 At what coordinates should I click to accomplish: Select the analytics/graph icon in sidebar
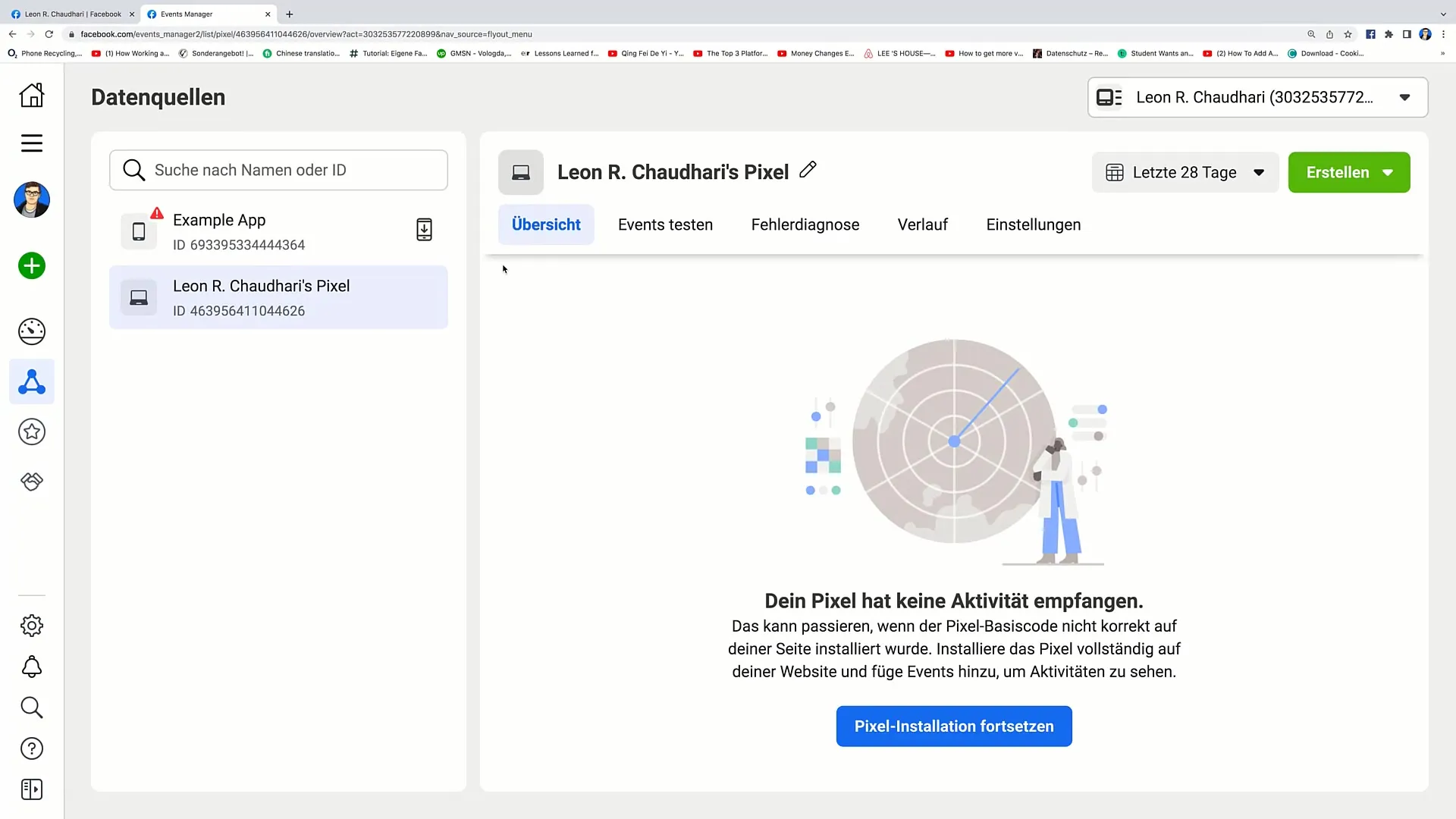click(32, 330)
